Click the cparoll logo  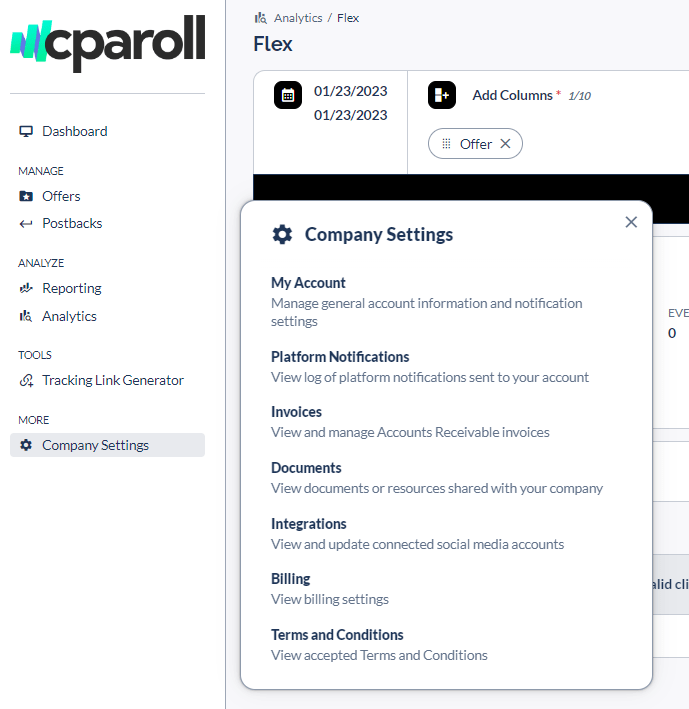[108, 43]
